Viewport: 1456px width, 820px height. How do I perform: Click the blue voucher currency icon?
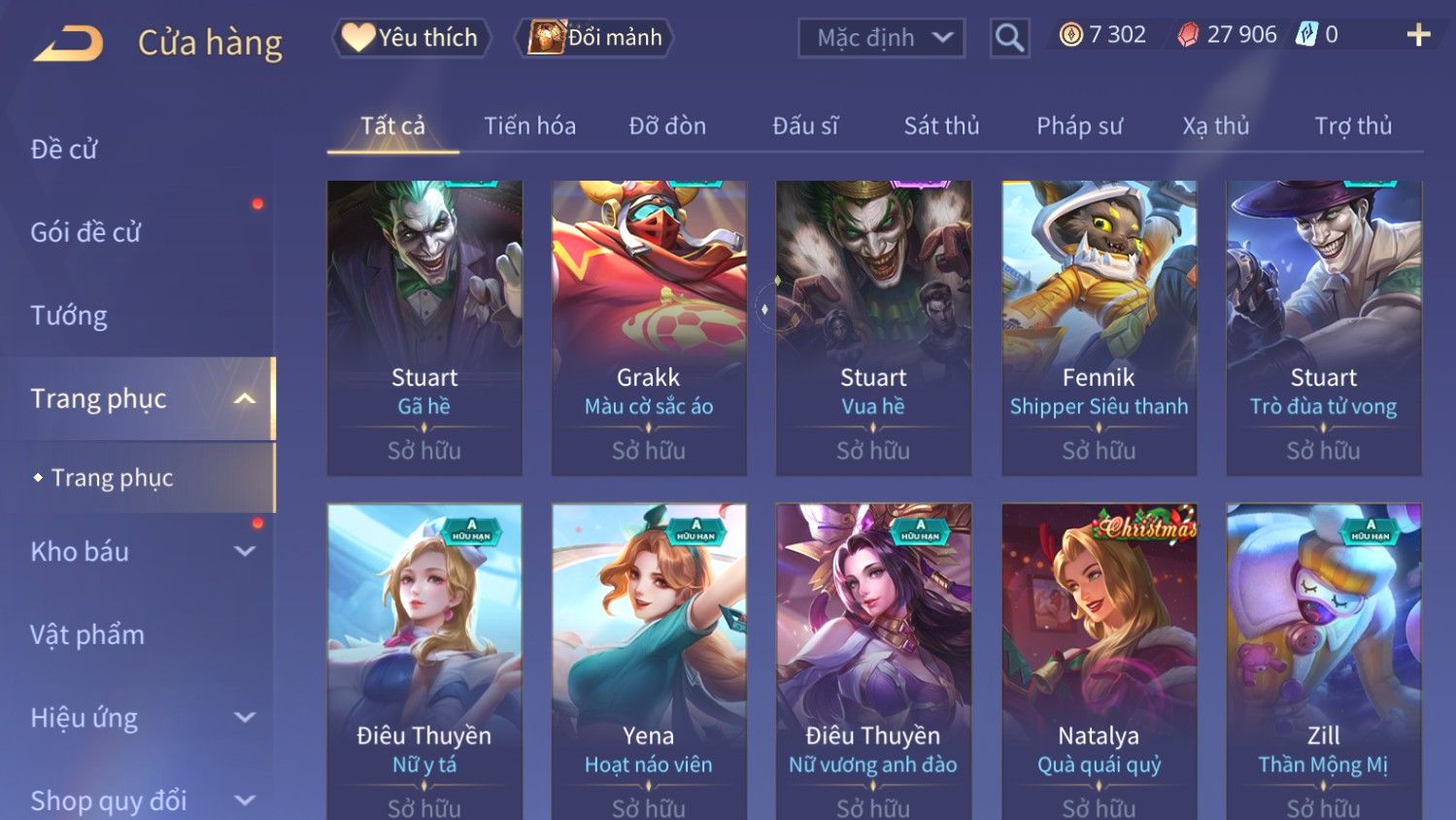[x=1306, y=35]
